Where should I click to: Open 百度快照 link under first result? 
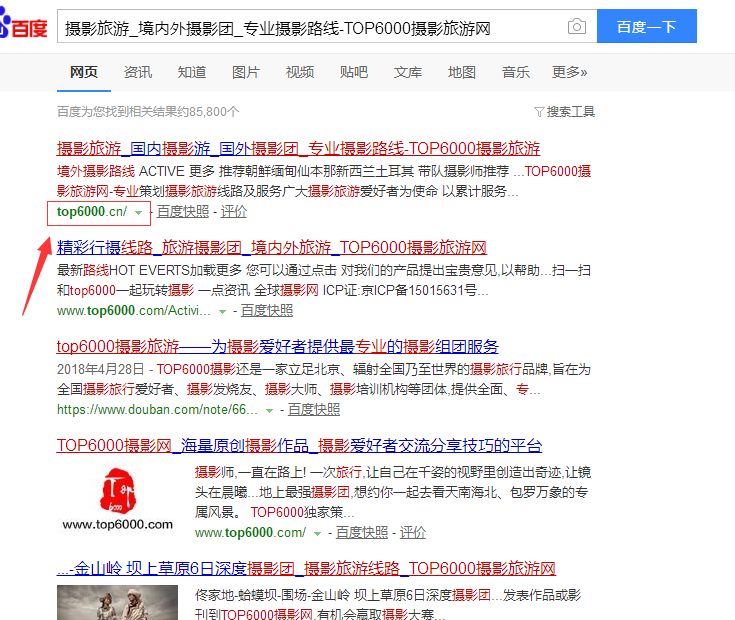tap(183, 212)
